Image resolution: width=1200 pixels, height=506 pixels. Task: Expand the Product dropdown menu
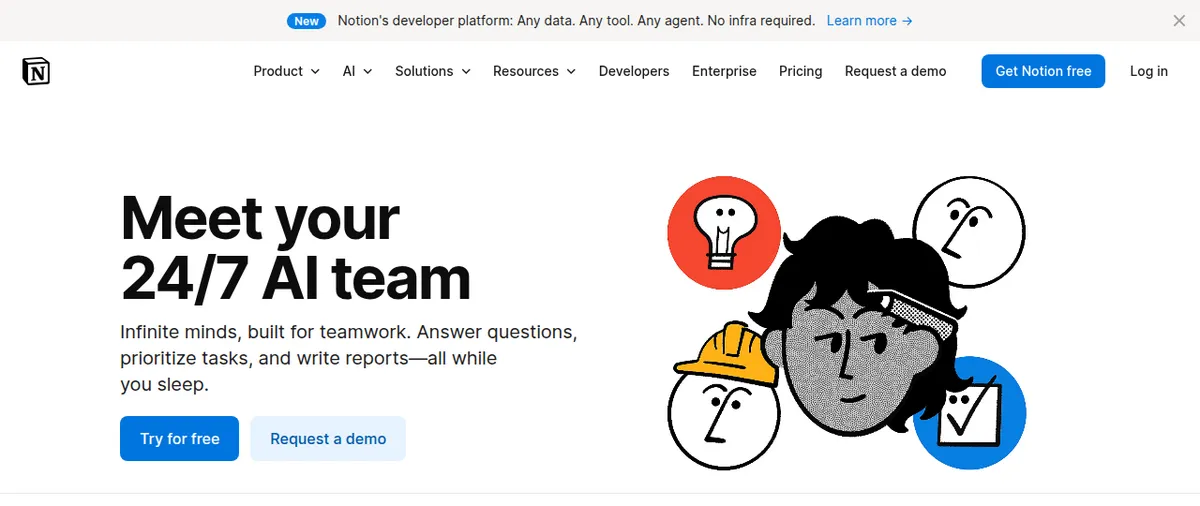286,71
